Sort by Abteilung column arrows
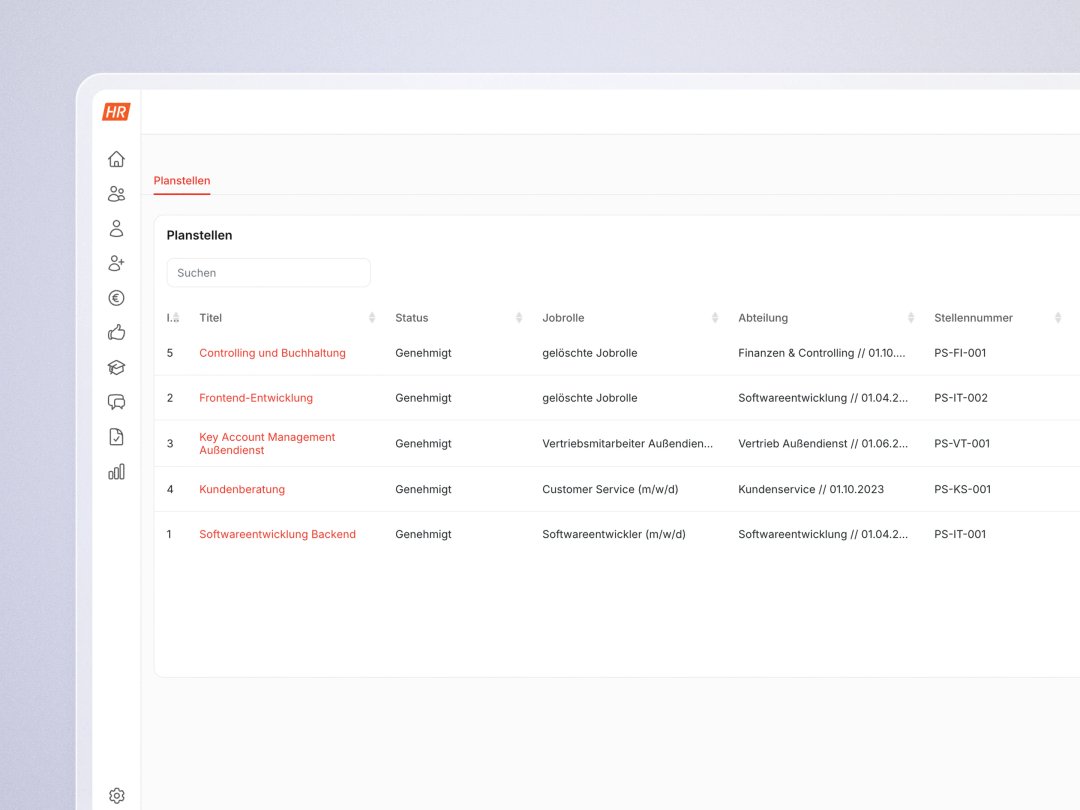Screen dimensions: 1080x810 tap(911, 318)
